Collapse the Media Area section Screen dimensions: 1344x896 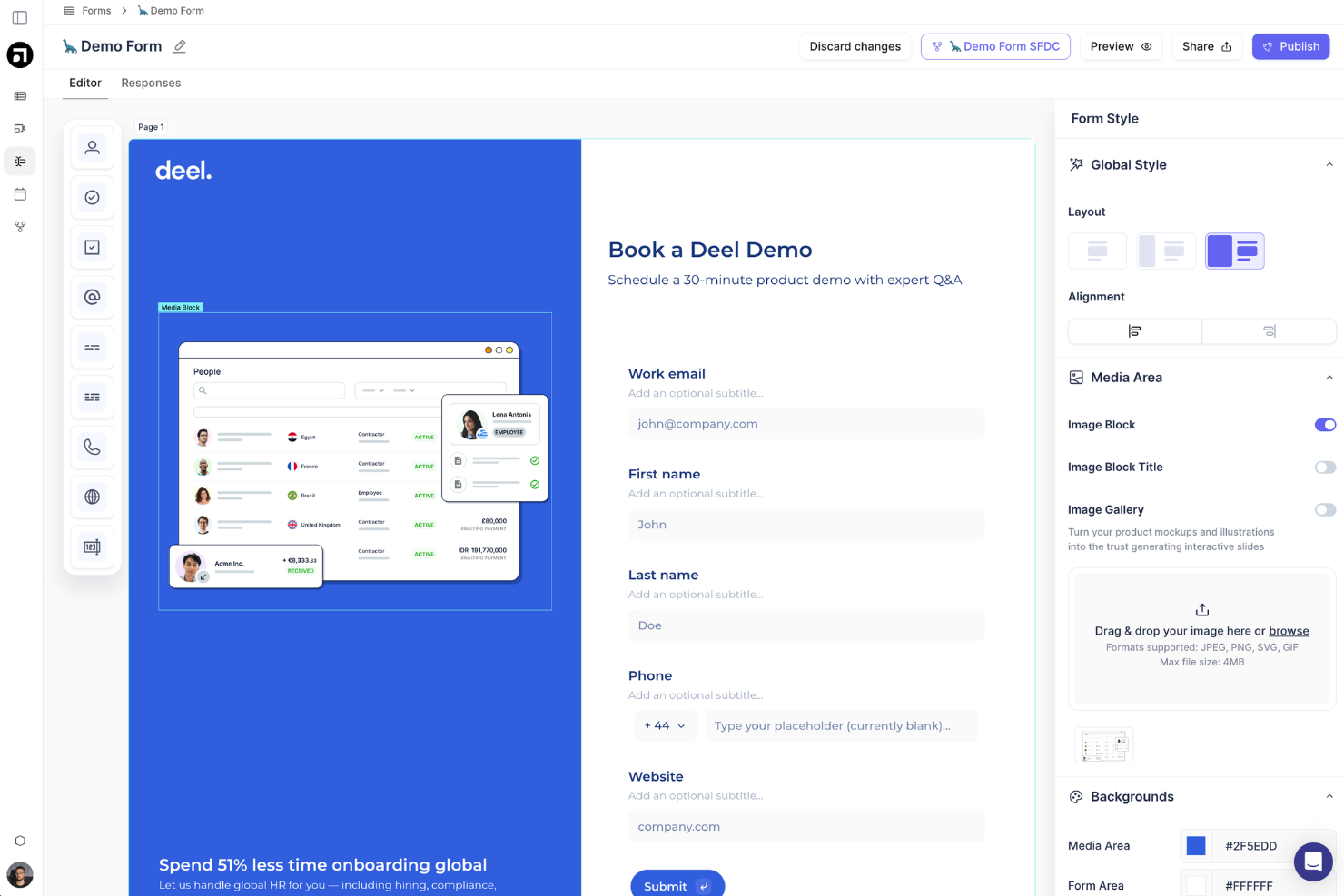[1329, 377]
